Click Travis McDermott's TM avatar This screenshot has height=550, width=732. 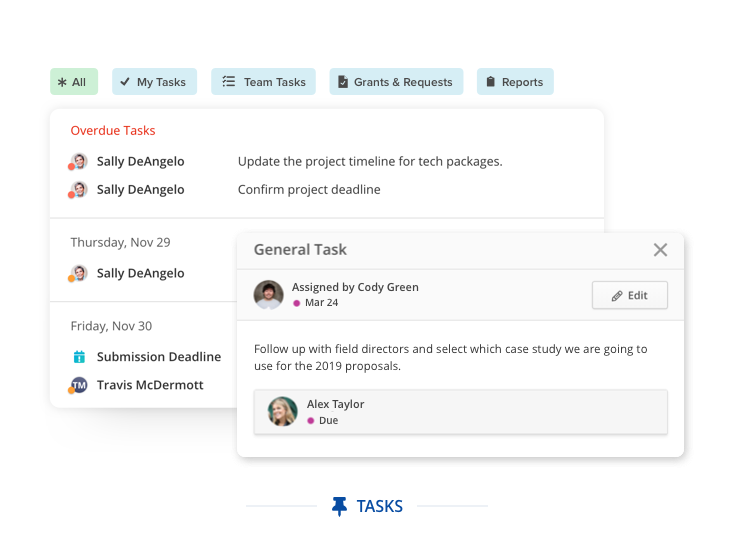[79, 385]
